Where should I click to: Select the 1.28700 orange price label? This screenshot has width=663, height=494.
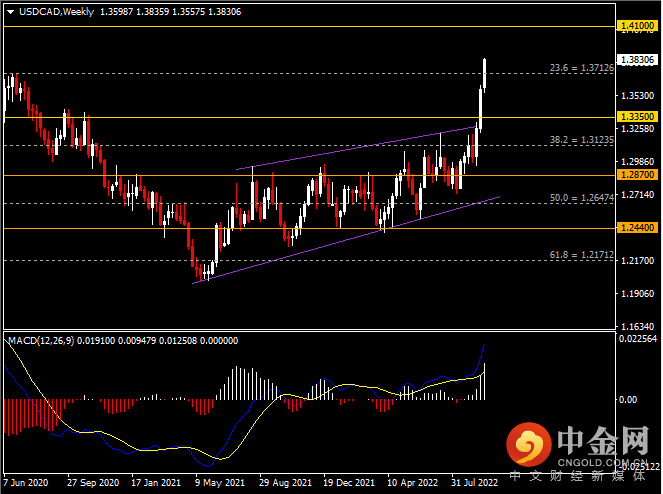pyautogui.click(x=638, y=175)
